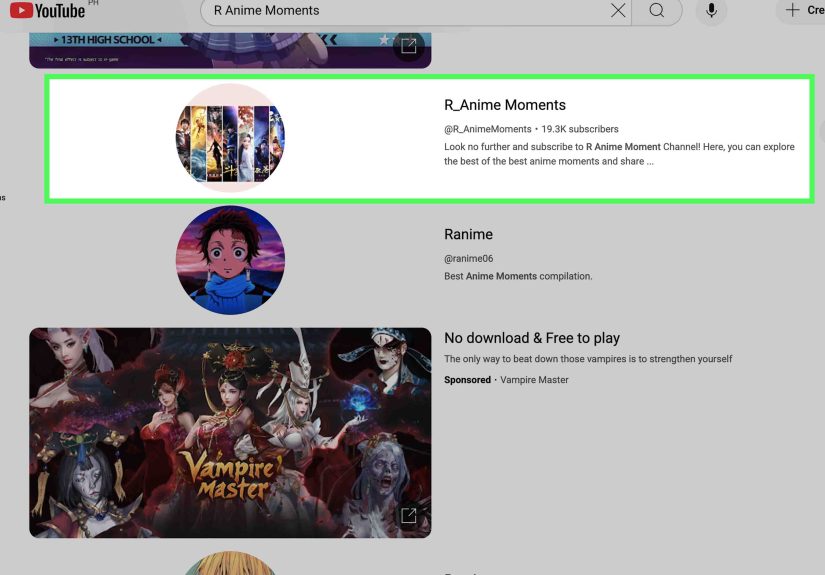The height and width of the screenshot is (575, 825).
Task: Click the 19.3K subscribers count text
Action: 580,129
